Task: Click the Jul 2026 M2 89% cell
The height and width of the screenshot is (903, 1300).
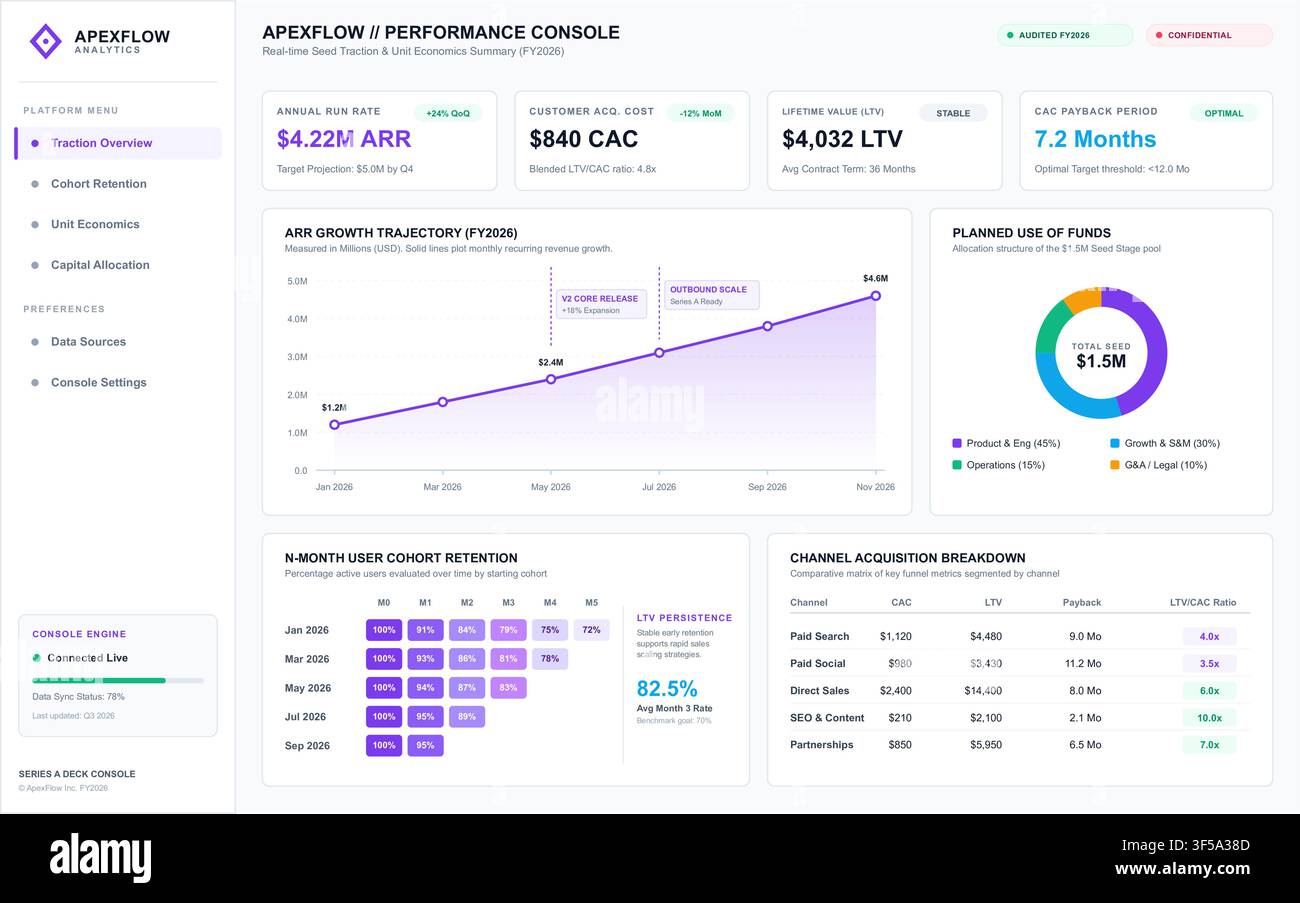Action: click(467, 717)
